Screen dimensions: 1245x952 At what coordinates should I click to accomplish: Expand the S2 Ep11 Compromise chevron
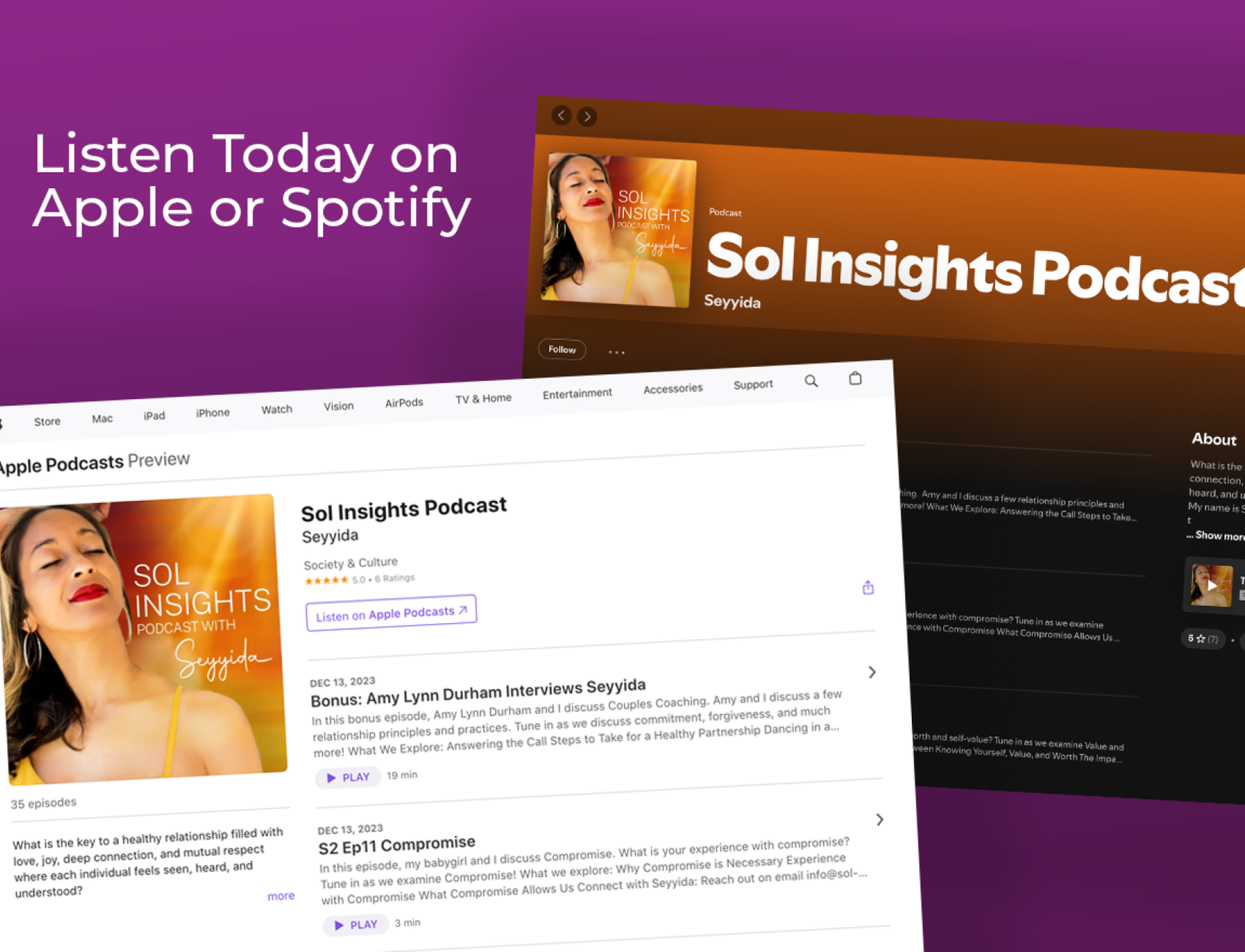880,820
